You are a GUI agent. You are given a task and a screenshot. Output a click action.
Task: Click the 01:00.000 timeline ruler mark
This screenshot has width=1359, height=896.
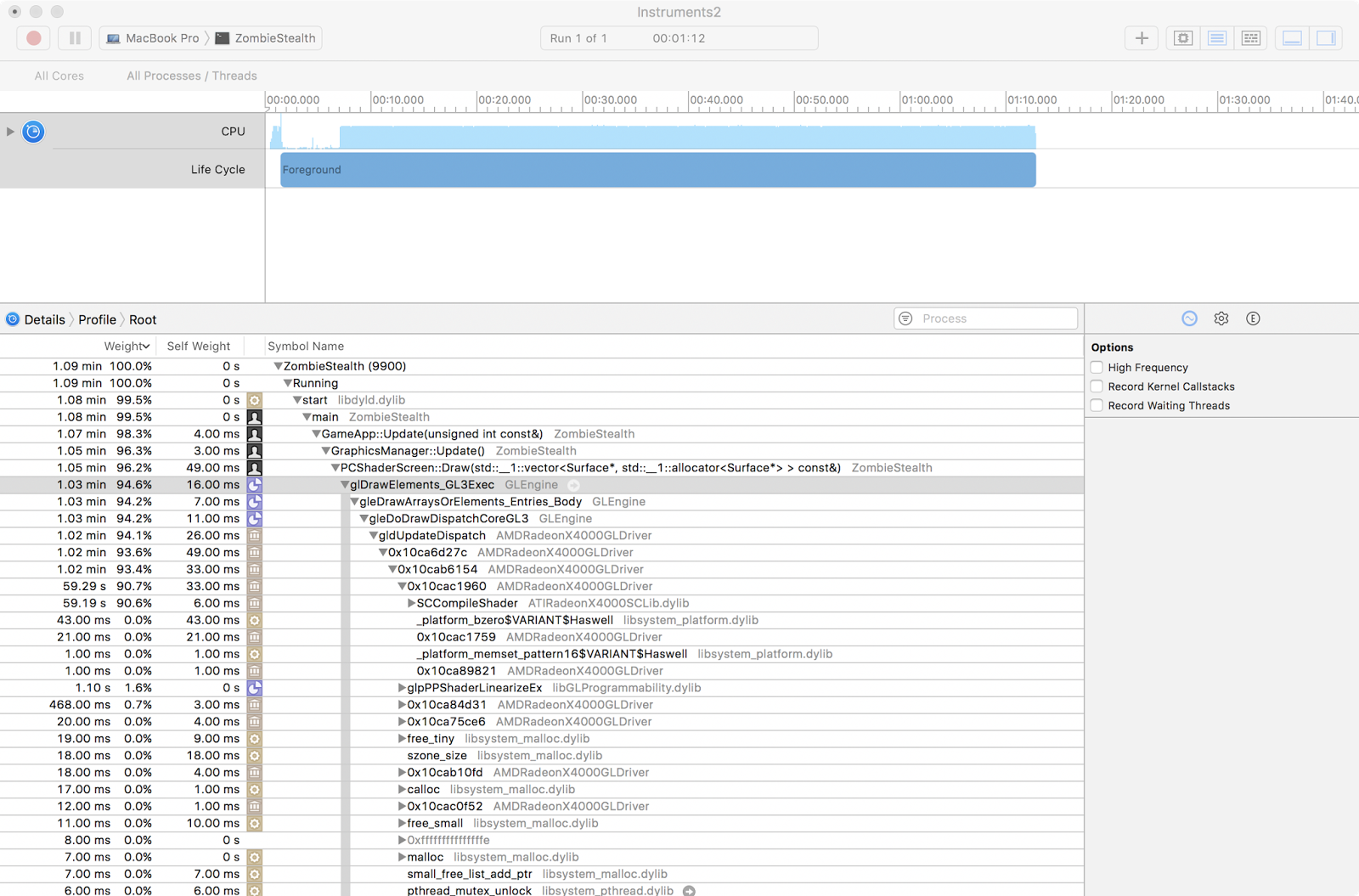(x=927, y=99)
